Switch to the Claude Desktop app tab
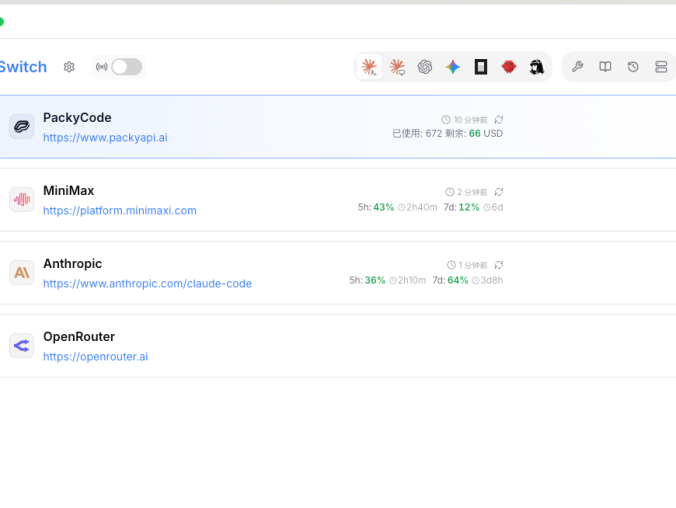The height and width of the screenshot is (508, 676). 397,67
